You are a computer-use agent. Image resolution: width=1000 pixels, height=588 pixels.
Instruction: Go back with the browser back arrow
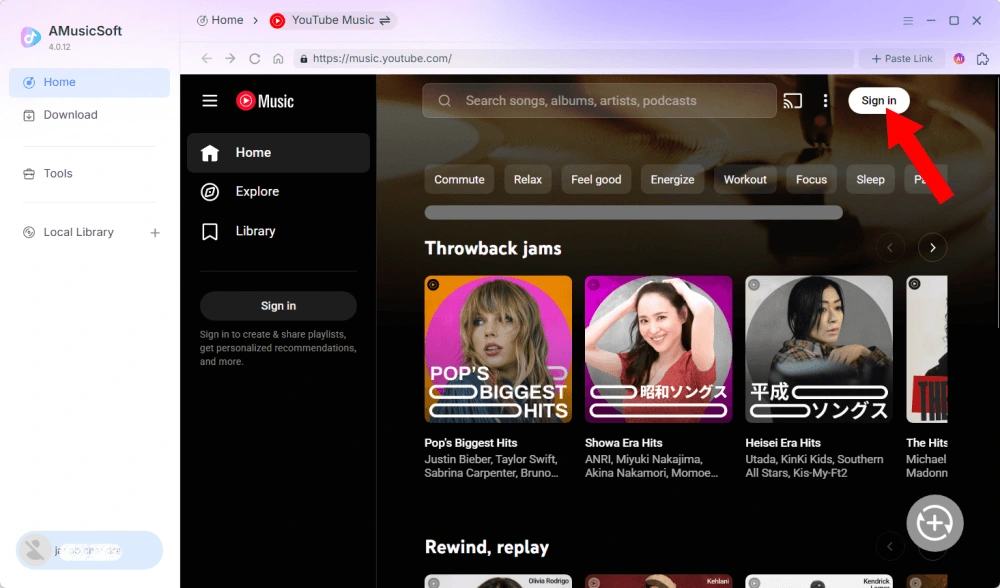click(x=207, y=58)
